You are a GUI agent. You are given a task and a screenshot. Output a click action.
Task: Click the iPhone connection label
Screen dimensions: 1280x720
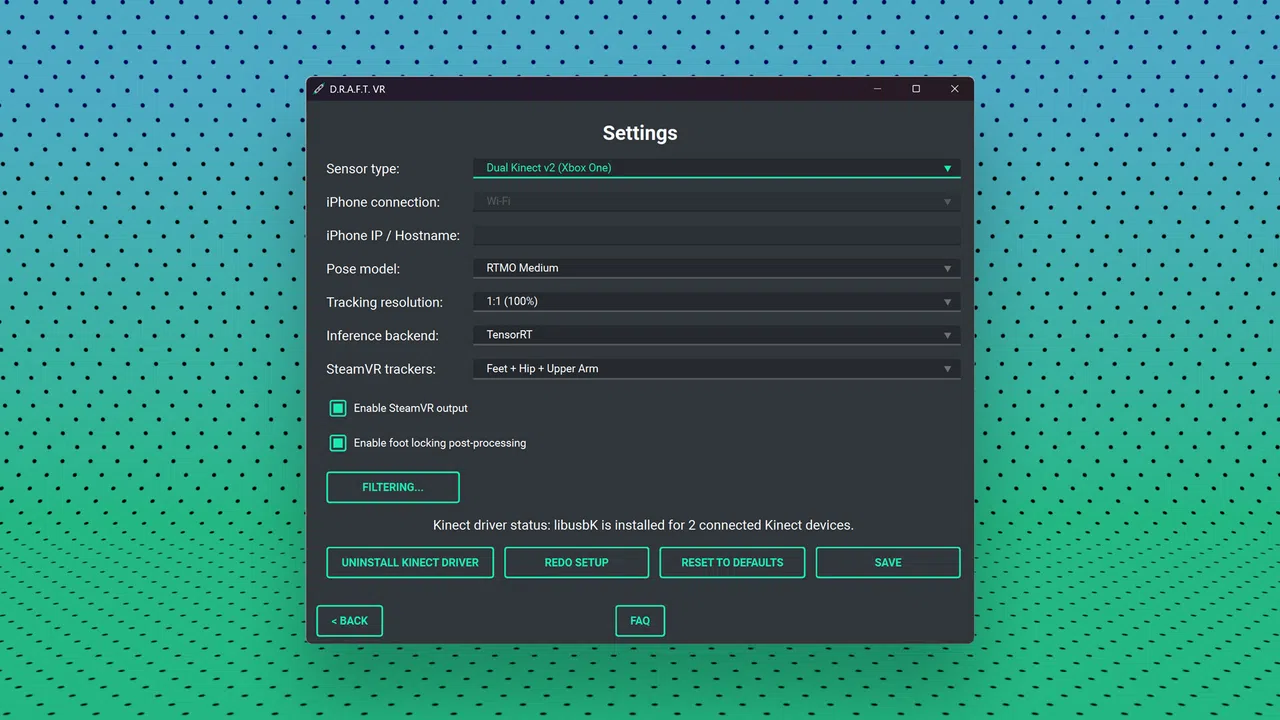point(383,202)
